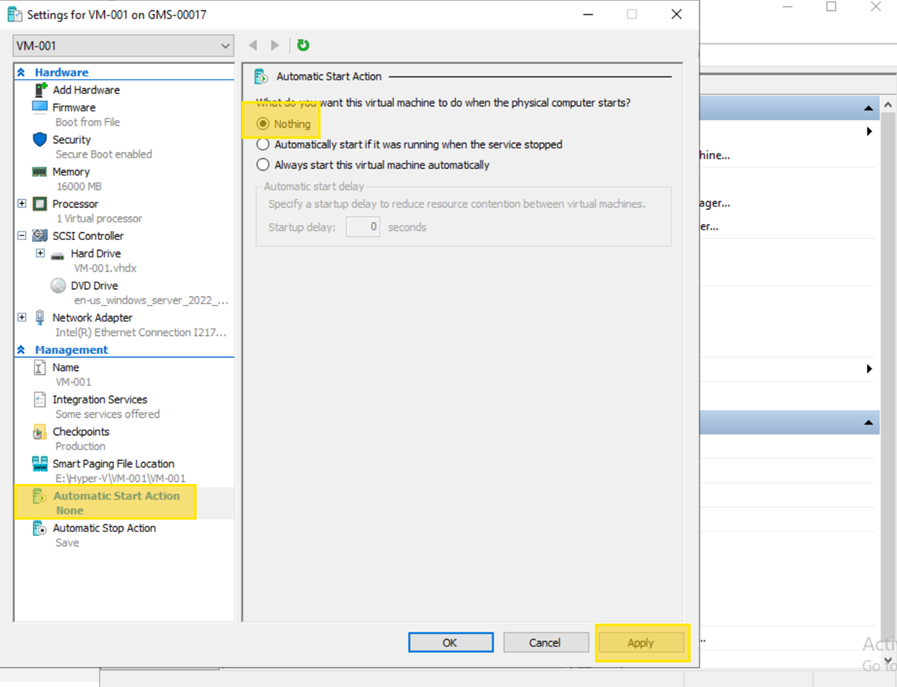Collapse the SCSI Controller node

(22, 236)
